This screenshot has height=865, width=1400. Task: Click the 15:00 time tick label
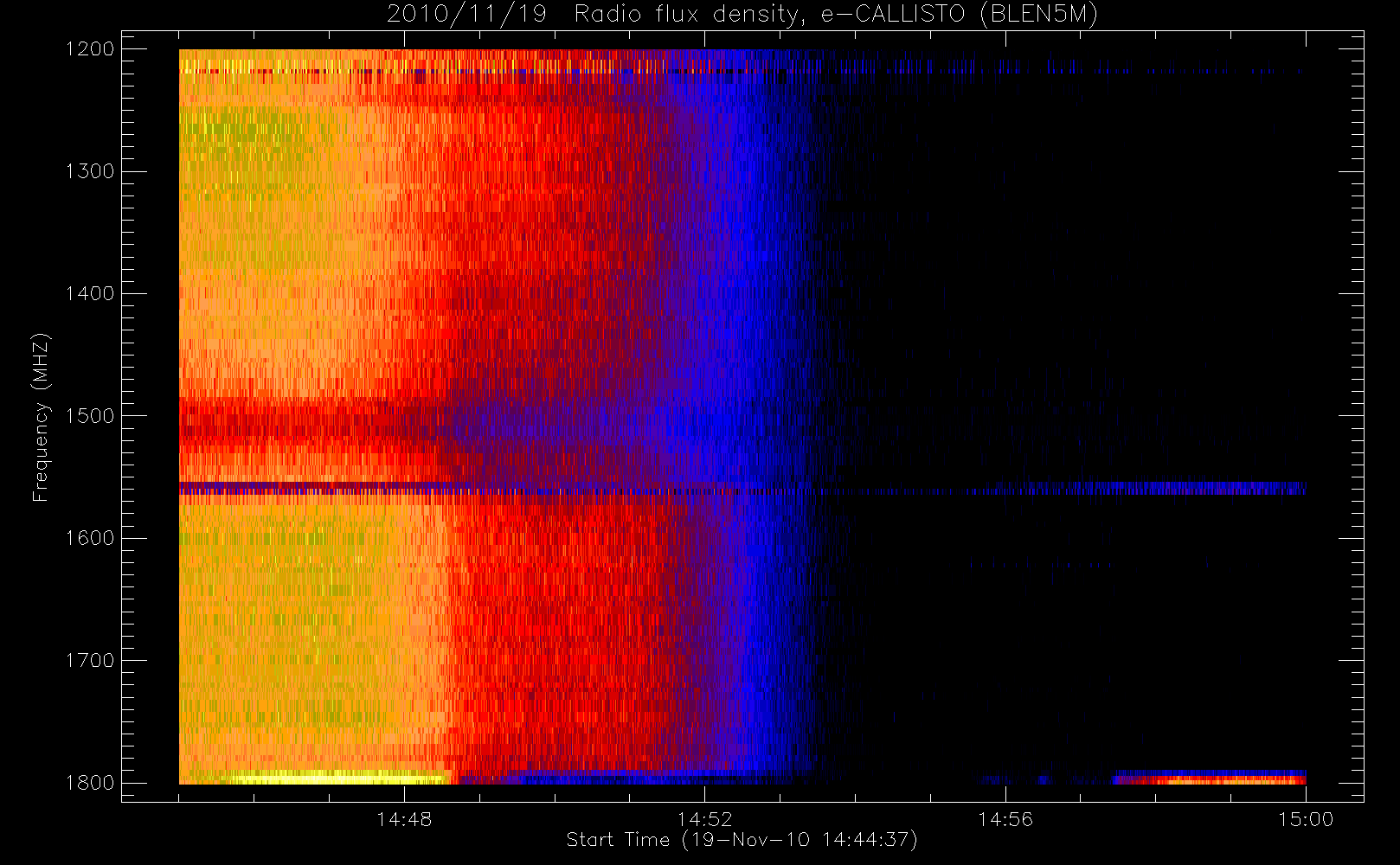1306,819
